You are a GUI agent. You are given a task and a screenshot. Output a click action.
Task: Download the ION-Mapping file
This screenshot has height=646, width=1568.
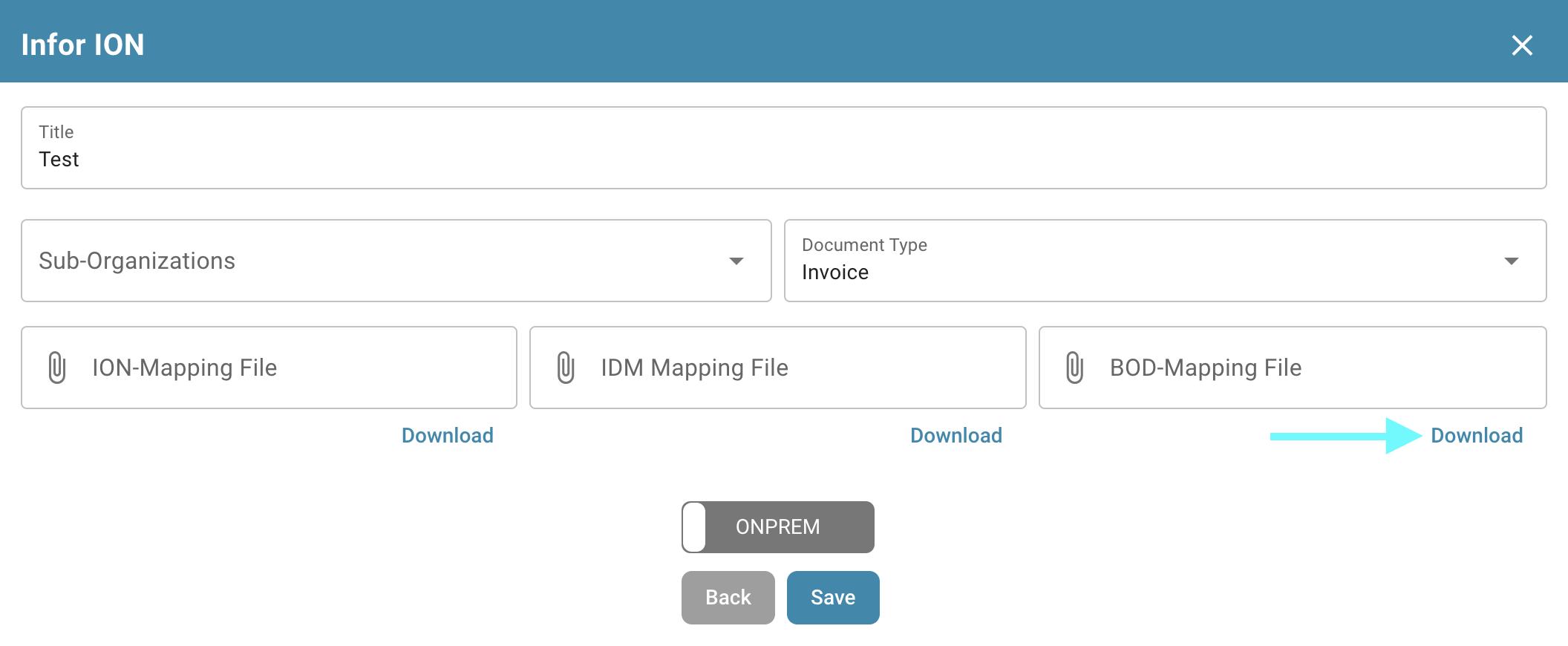coord(447,436)
